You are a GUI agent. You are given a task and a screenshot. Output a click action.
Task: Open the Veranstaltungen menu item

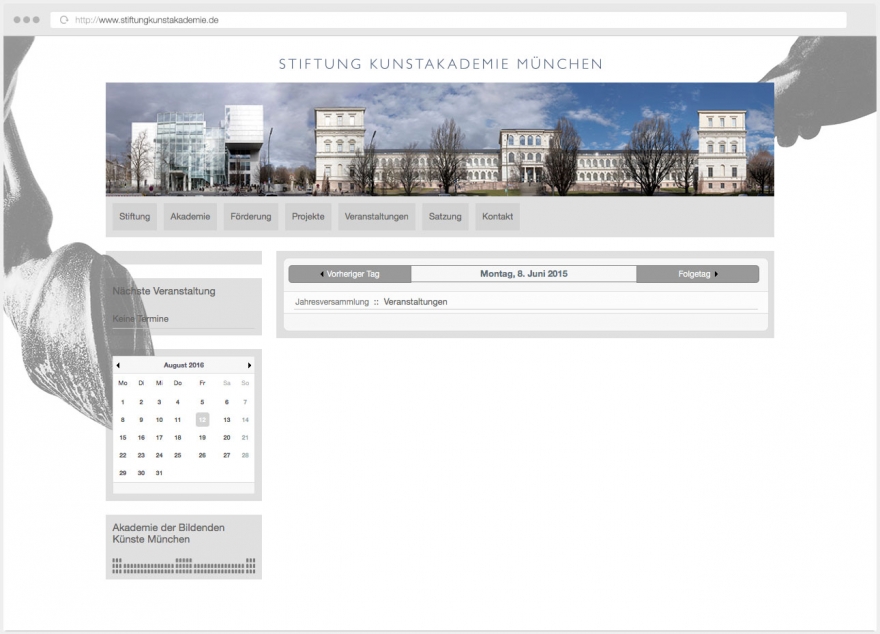(x=377, y=217)
